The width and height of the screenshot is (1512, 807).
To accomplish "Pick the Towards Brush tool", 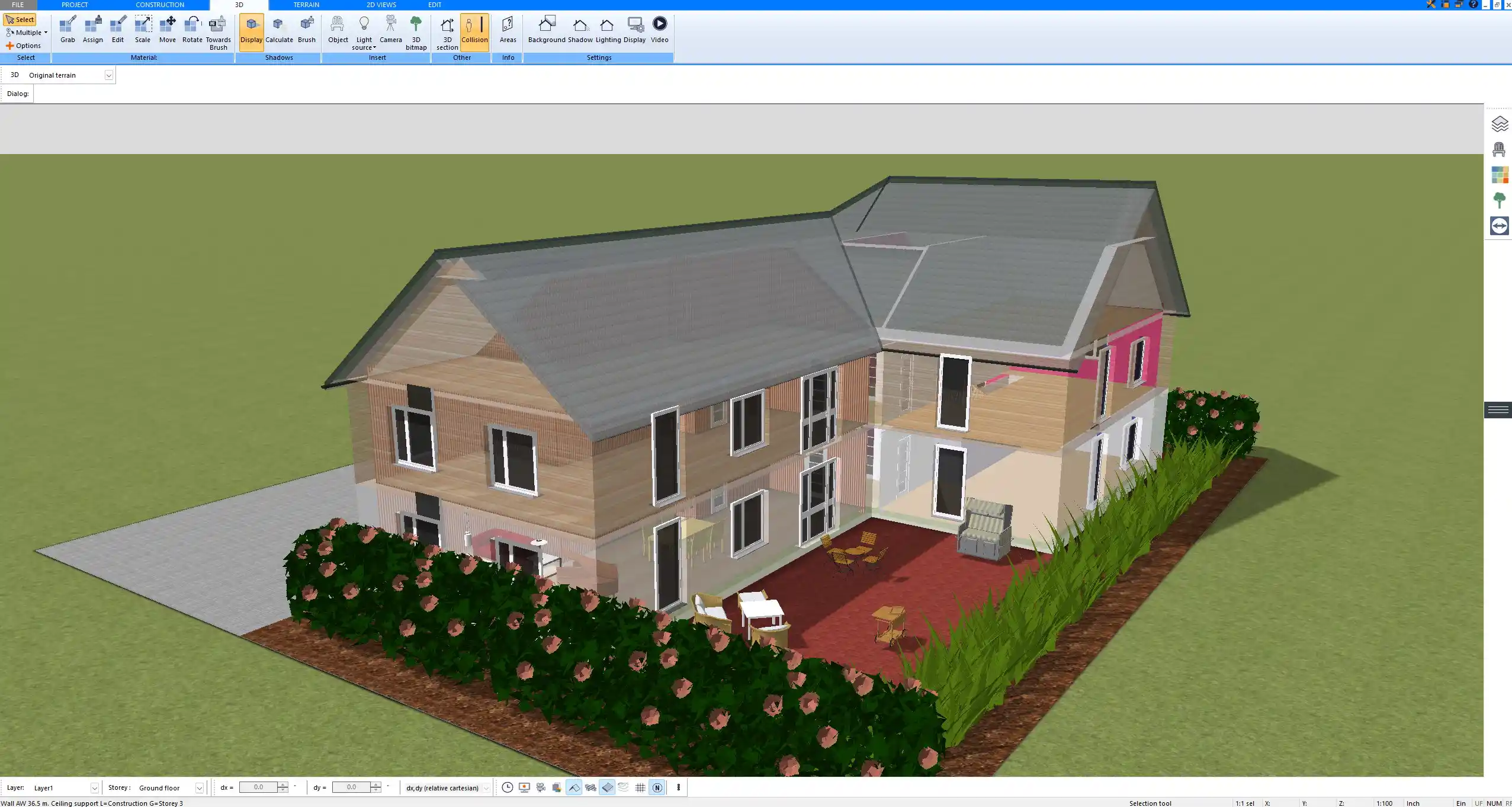I will tap(218, 33).
